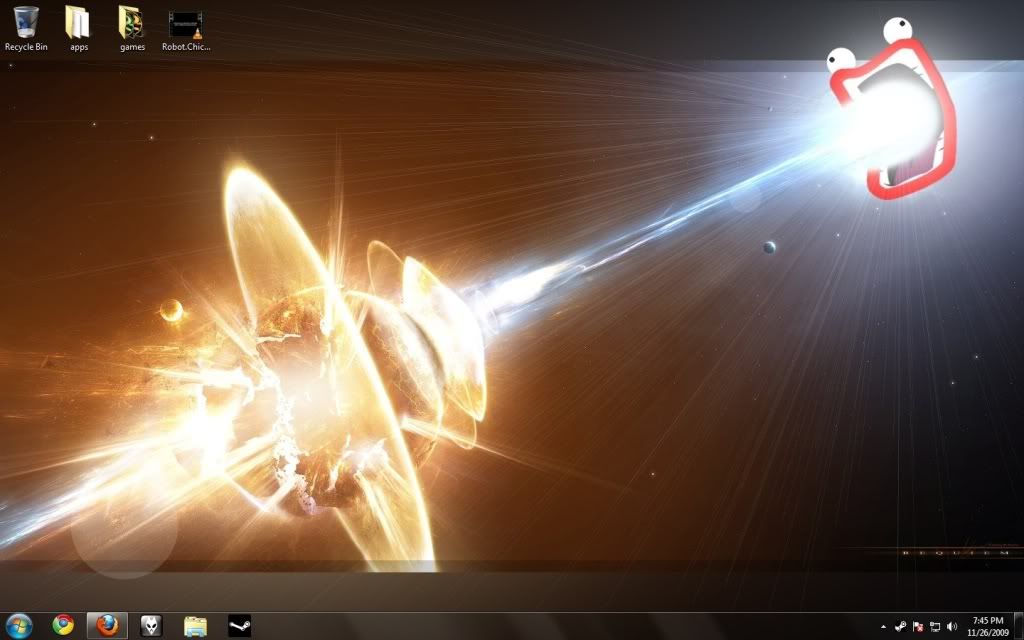Click the Windows Start orb

(x=18, y=625)
